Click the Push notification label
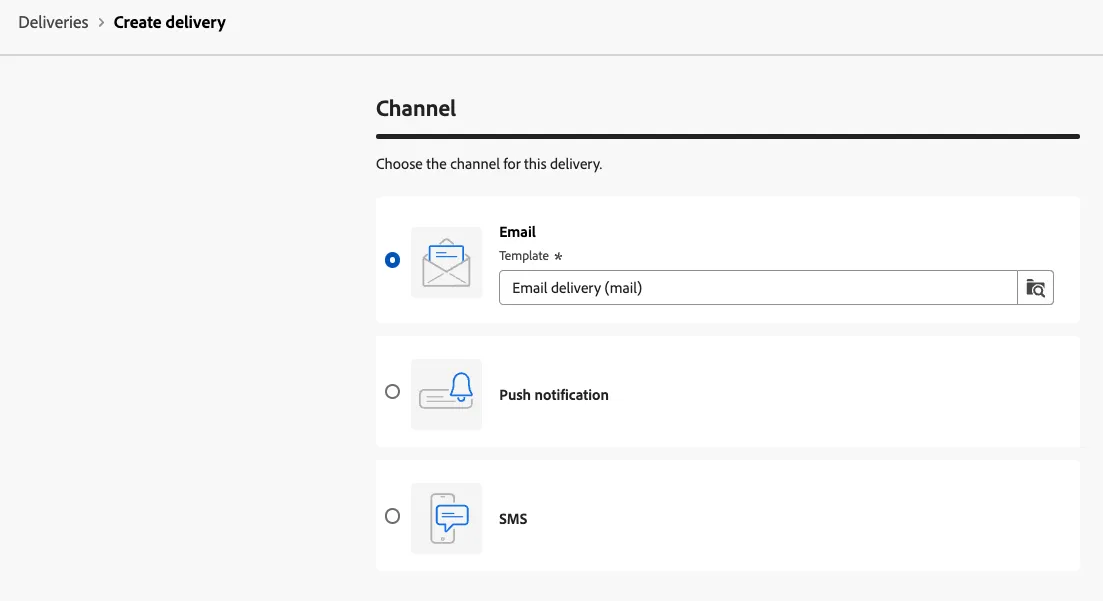Viewport: 1103px width, 601px height. [554, 395]
